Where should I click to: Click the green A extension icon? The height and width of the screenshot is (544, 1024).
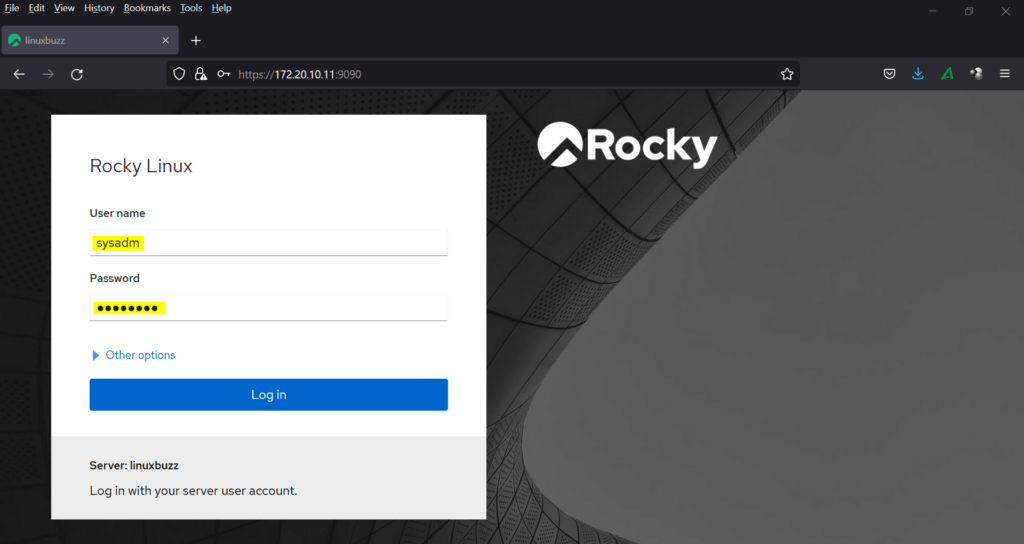947,74
